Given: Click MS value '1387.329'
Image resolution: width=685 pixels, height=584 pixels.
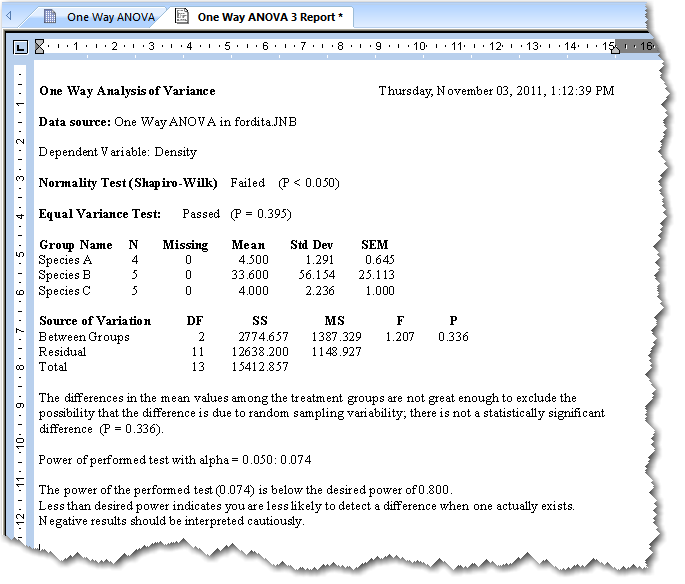Looking at the screenshot, I should (x=336, y=337).
